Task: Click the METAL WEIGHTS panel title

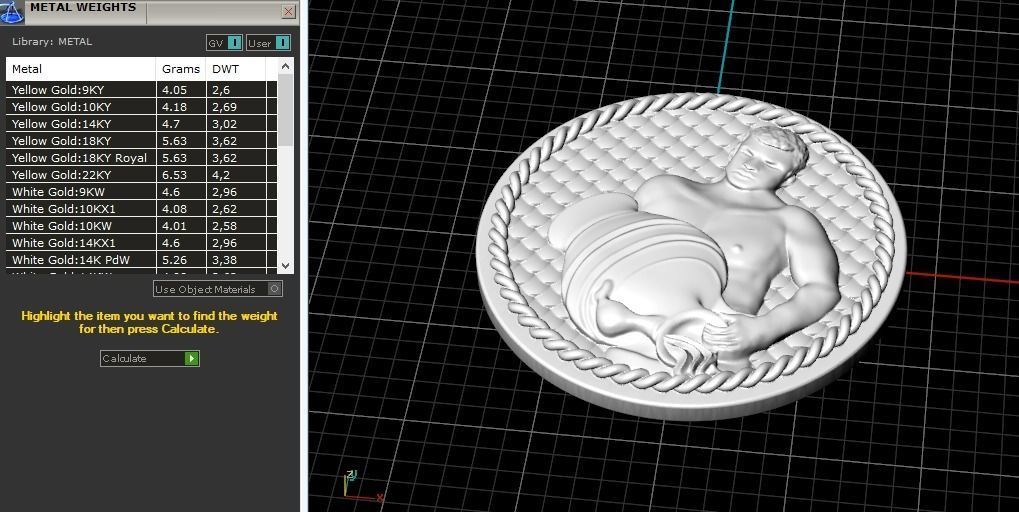Action: [x=83, y=7]
